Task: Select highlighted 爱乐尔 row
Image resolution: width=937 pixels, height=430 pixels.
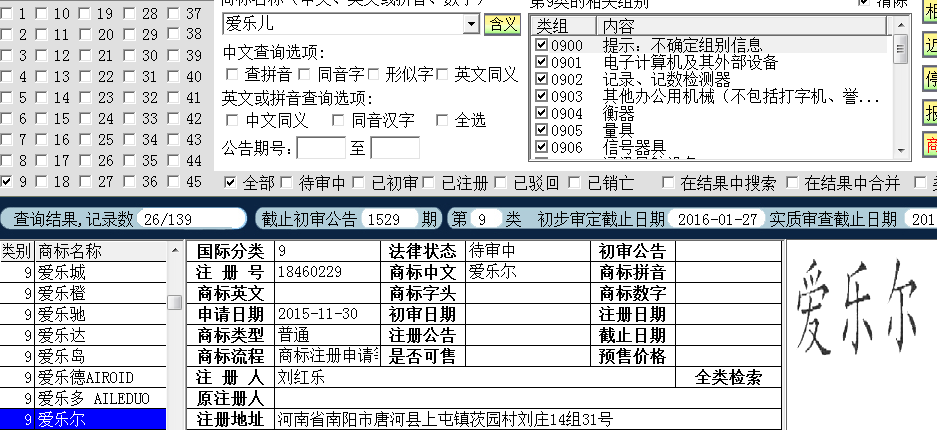Action: (x=83, y=419)
